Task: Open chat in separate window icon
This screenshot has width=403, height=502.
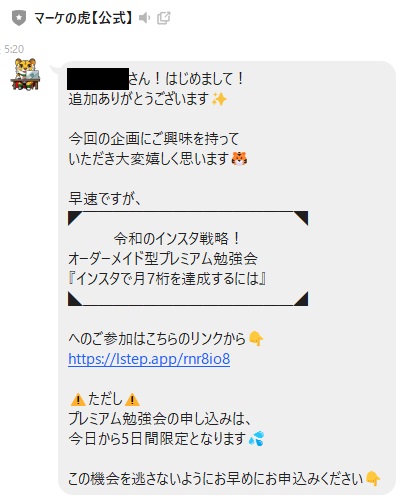Action: pyautogui.click(x=163, y=18)
